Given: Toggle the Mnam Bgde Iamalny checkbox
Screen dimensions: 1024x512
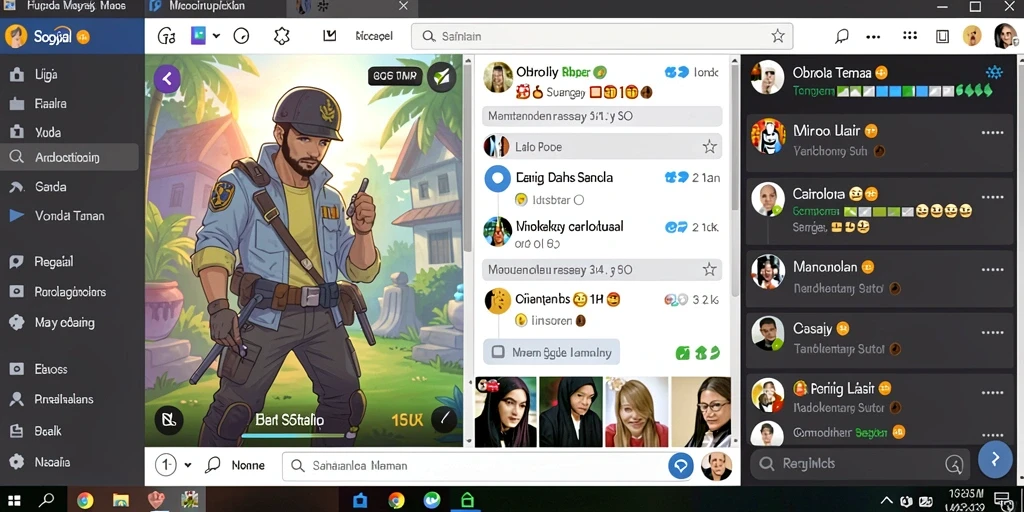Looking at the screenshot, I should click(x=498, y=352).
